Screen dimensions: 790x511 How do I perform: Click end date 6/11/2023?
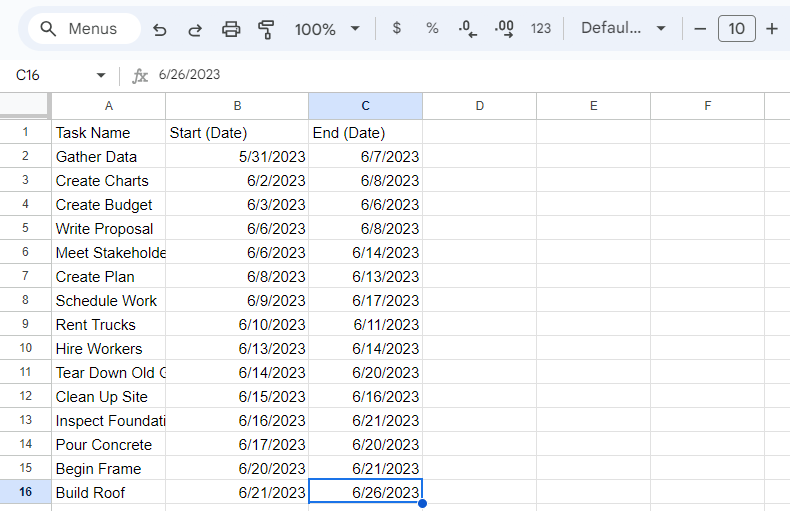click(365, 324)
